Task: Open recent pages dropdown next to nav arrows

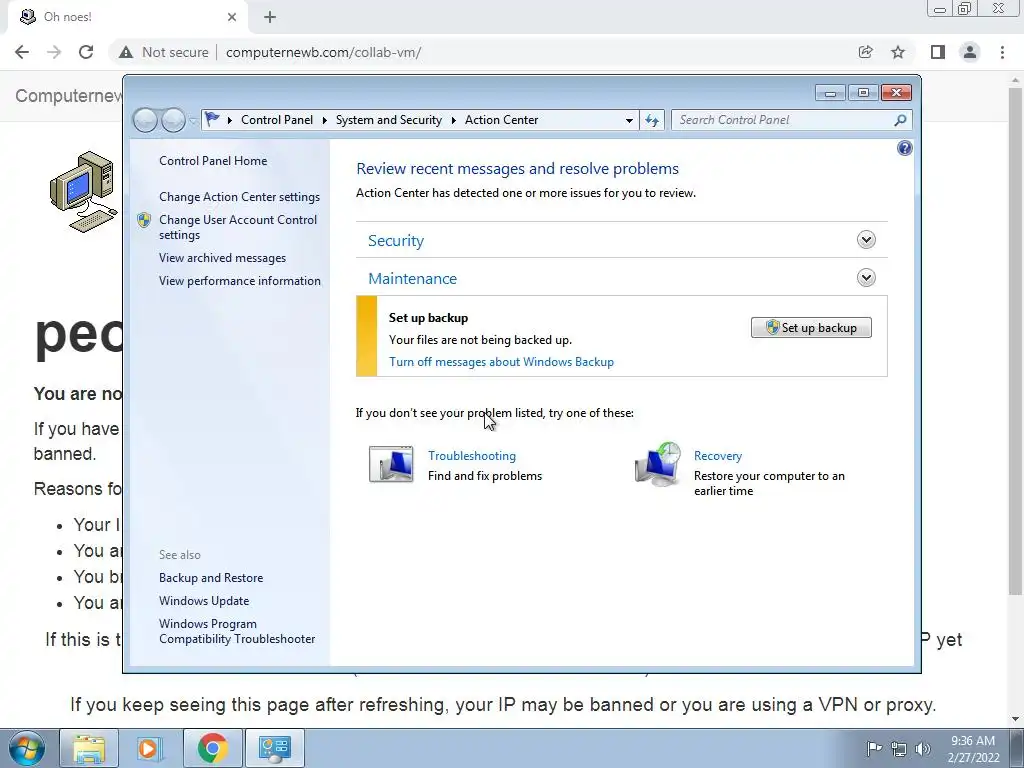Action: pyautogui.click(x=193, y=121)
